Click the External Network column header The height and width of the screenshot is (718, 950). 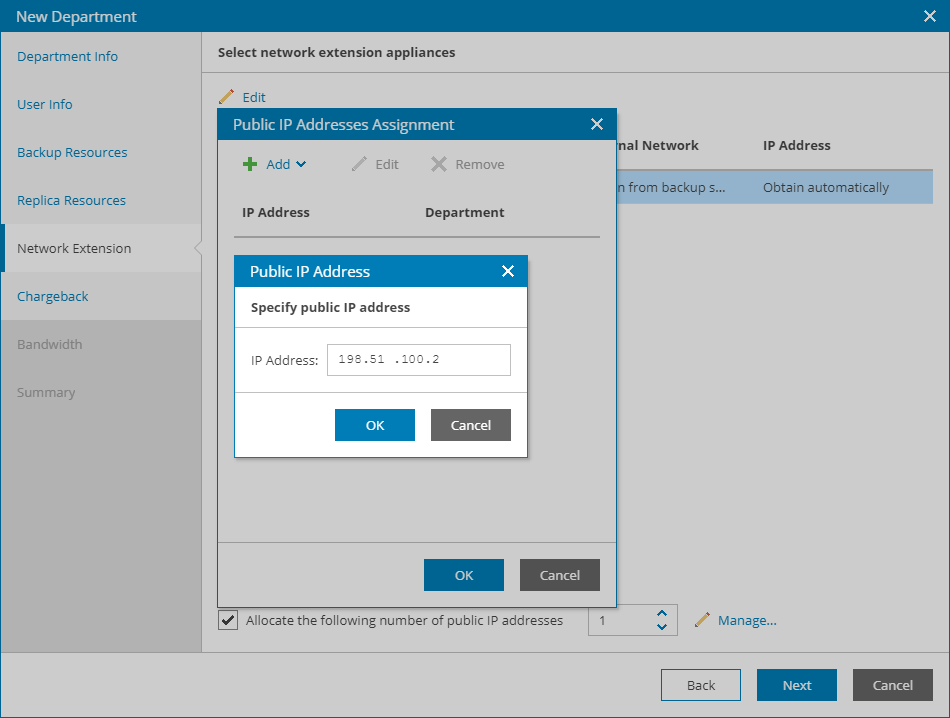coord(658,145)
